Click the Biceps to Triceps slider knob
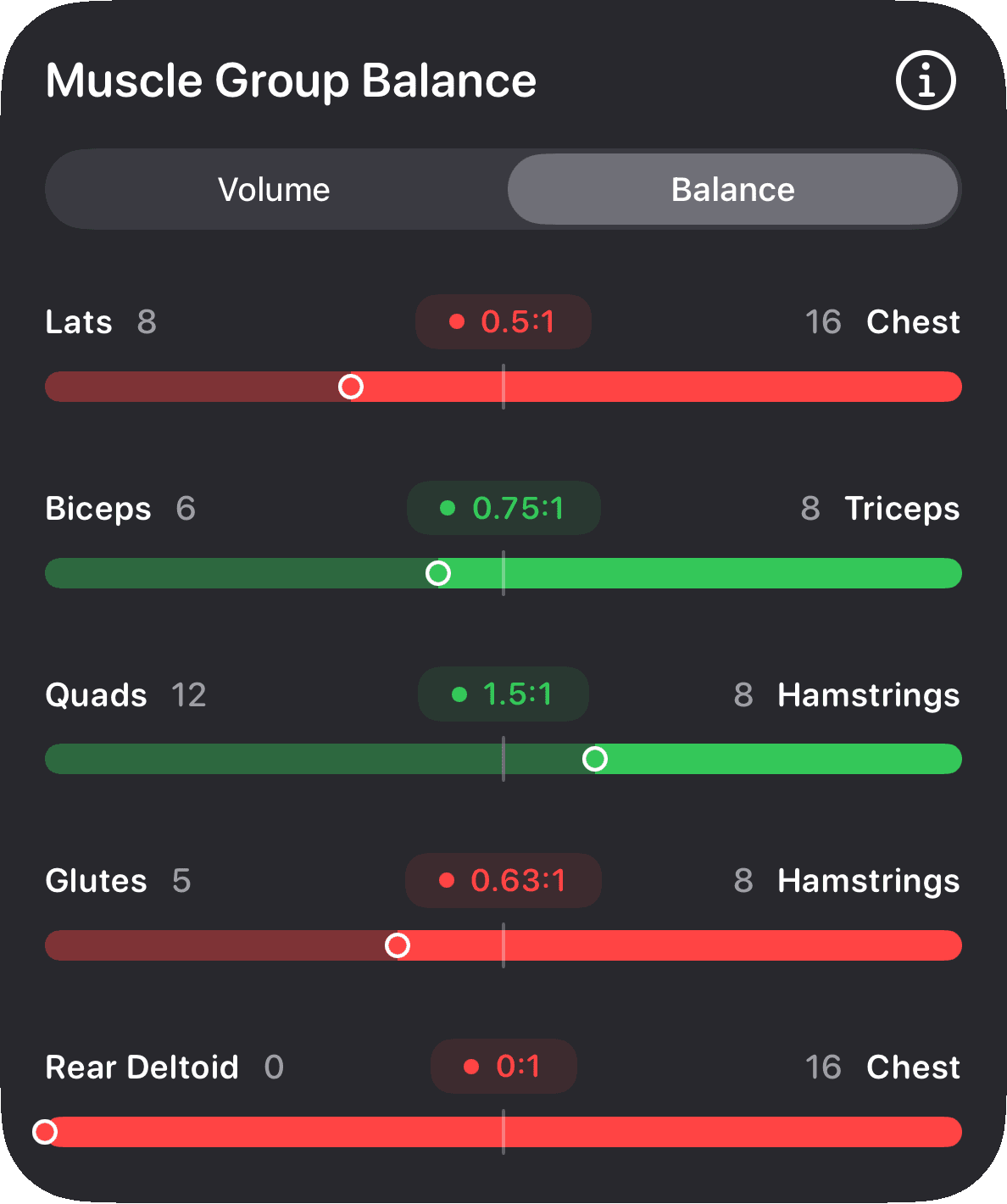Viewport: 1007px width, 1204px height. coord(438,573)
